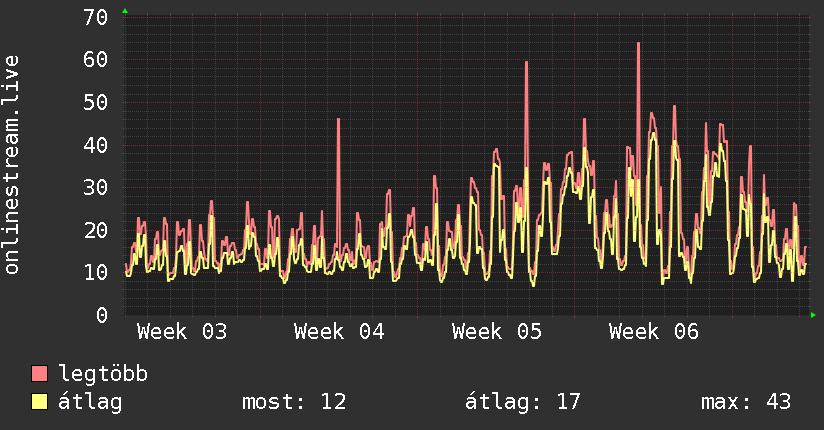Viewport: 824px width, 430px height.
Task: Click the tip of the red spike in Week 04
Action: click(x=338, y=120)
